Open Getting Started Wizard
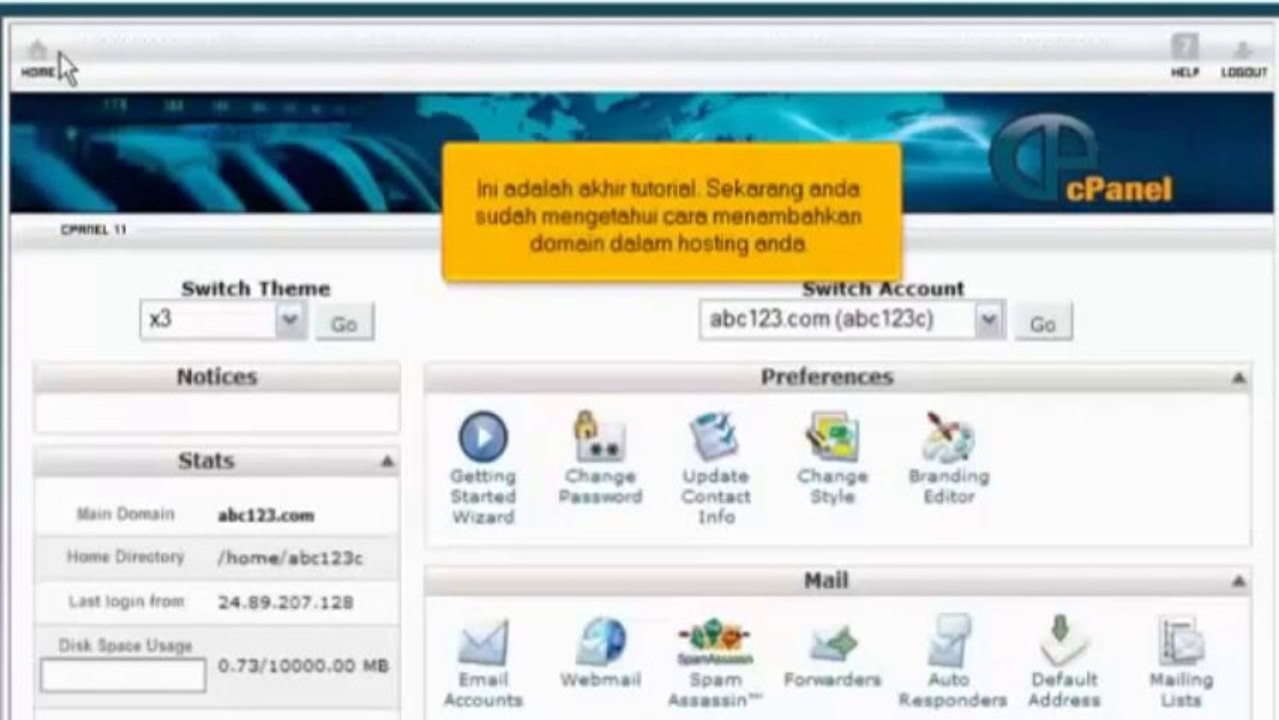The image size is (1279, 720). (x=483, y=469)
